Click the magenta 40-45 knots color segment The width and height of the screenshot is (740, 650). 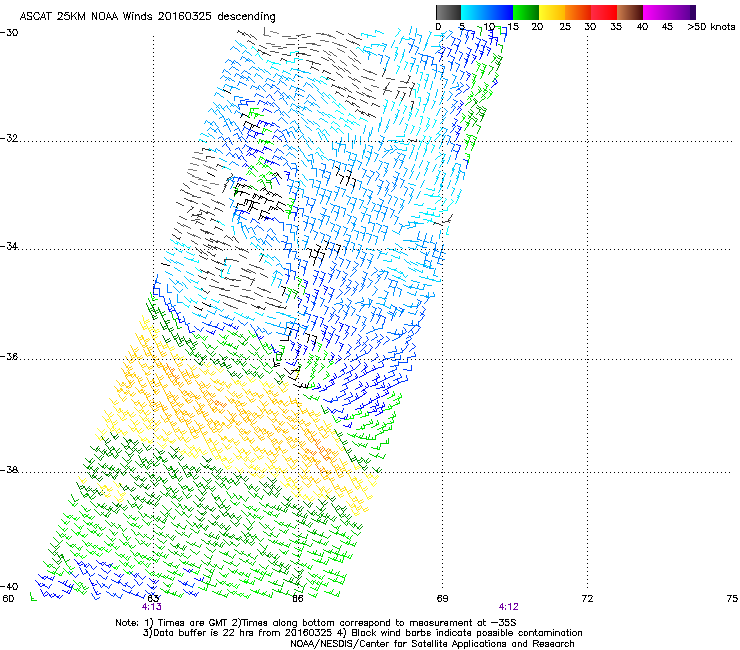(656, 12)
